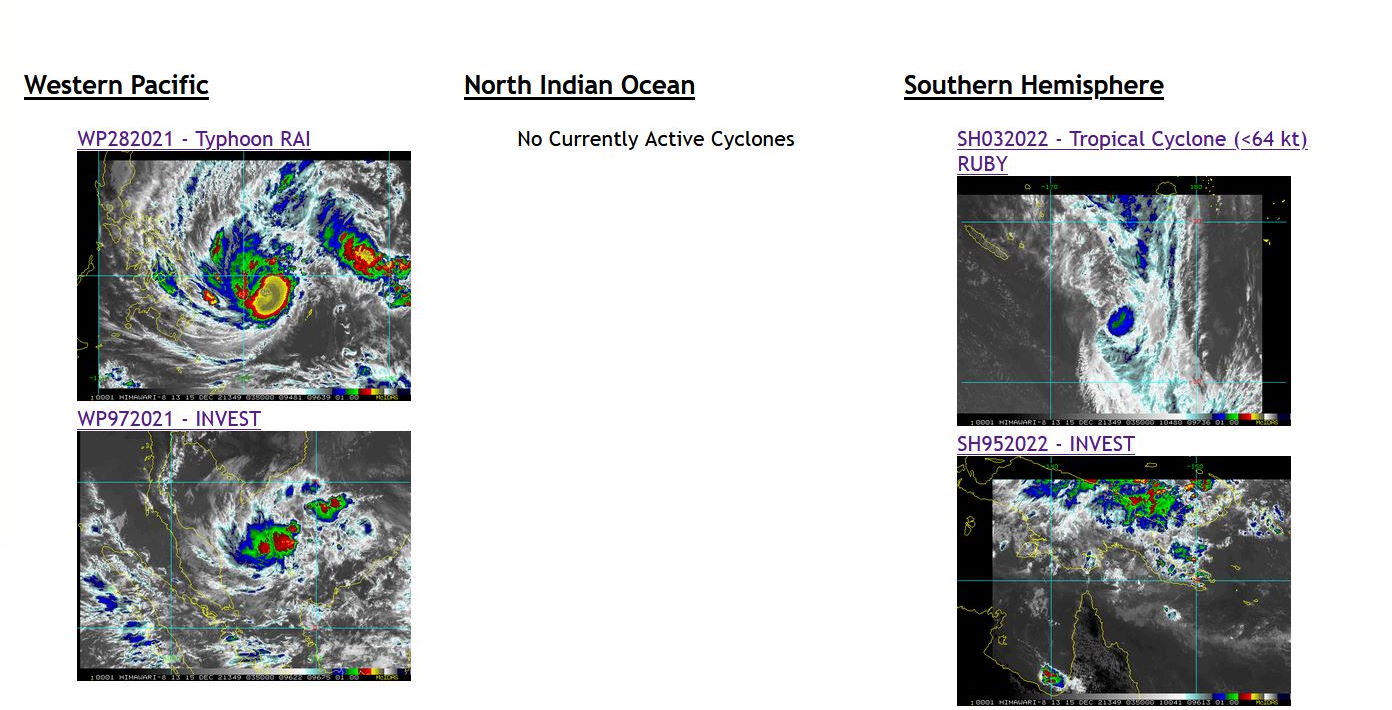Click the red convection blob in WP97 INVEST image
Screen dimensions: 1392x710
pyautogui.click(x=283, y=543)
